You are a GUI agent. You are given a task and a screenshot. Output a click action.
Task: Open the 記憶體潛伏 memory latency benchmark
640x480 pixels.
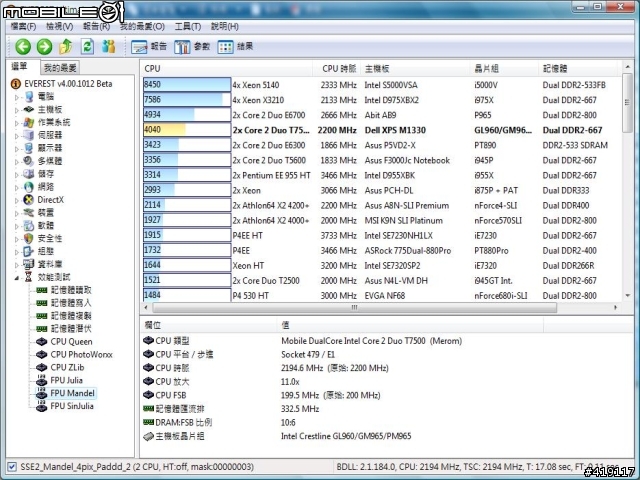click(x=64, y=329)
